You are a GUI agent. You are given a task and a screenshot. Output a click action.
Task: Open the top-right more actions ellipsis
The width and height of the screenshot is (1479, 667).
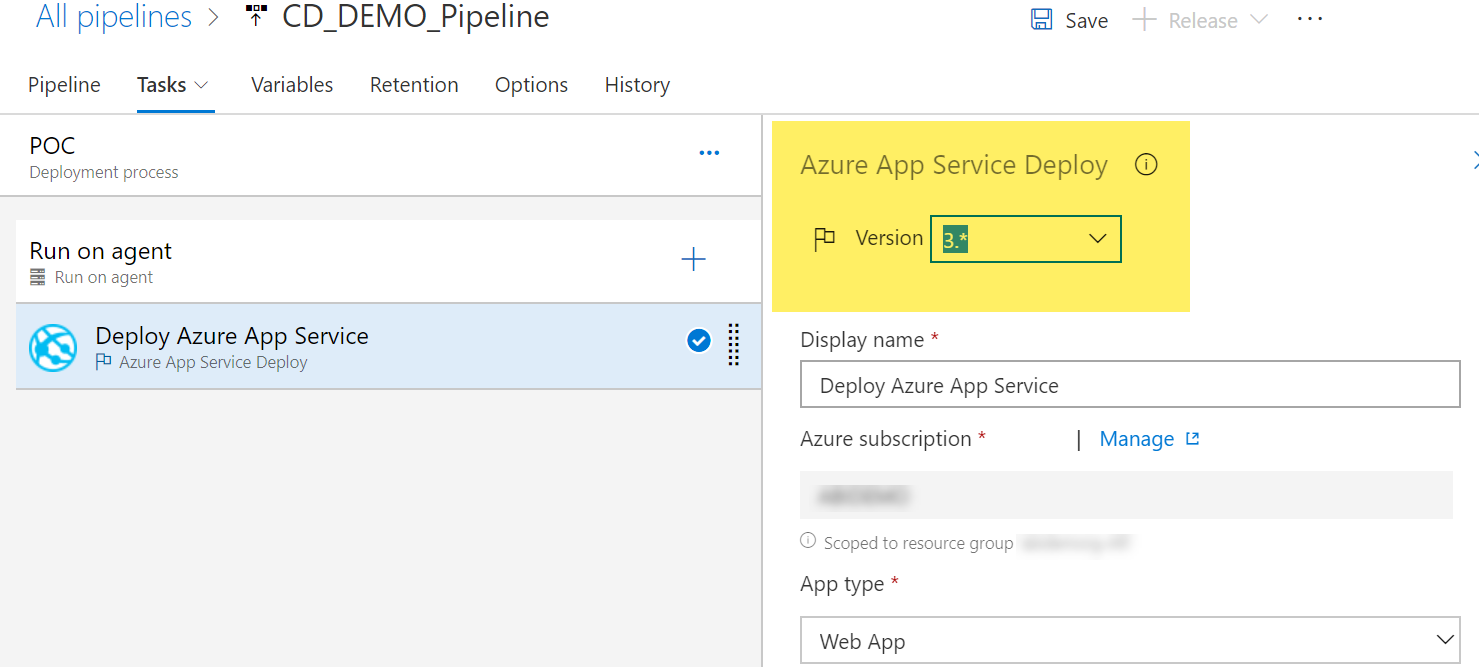[1310, 19]
